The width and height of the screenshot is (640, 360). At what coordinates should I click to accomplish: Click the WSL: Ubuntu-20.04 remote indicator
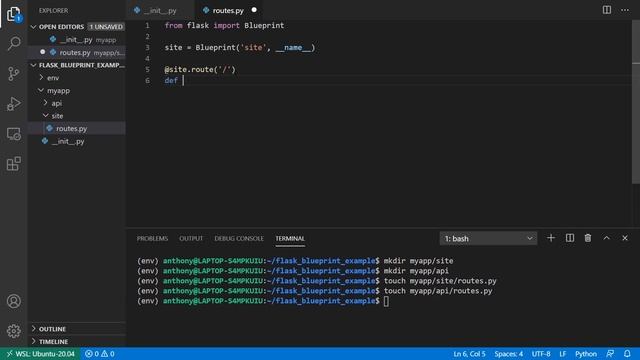click(x=40, y=354)
